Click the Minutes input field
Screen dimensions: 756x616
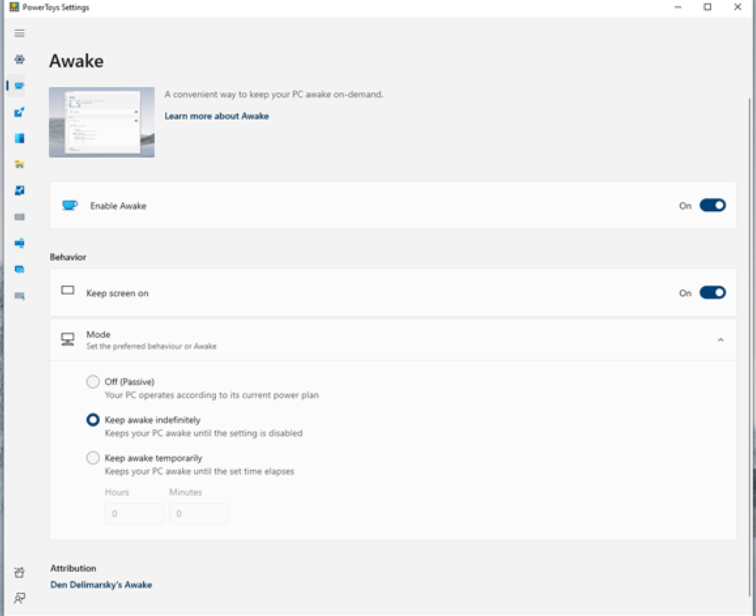199,513
